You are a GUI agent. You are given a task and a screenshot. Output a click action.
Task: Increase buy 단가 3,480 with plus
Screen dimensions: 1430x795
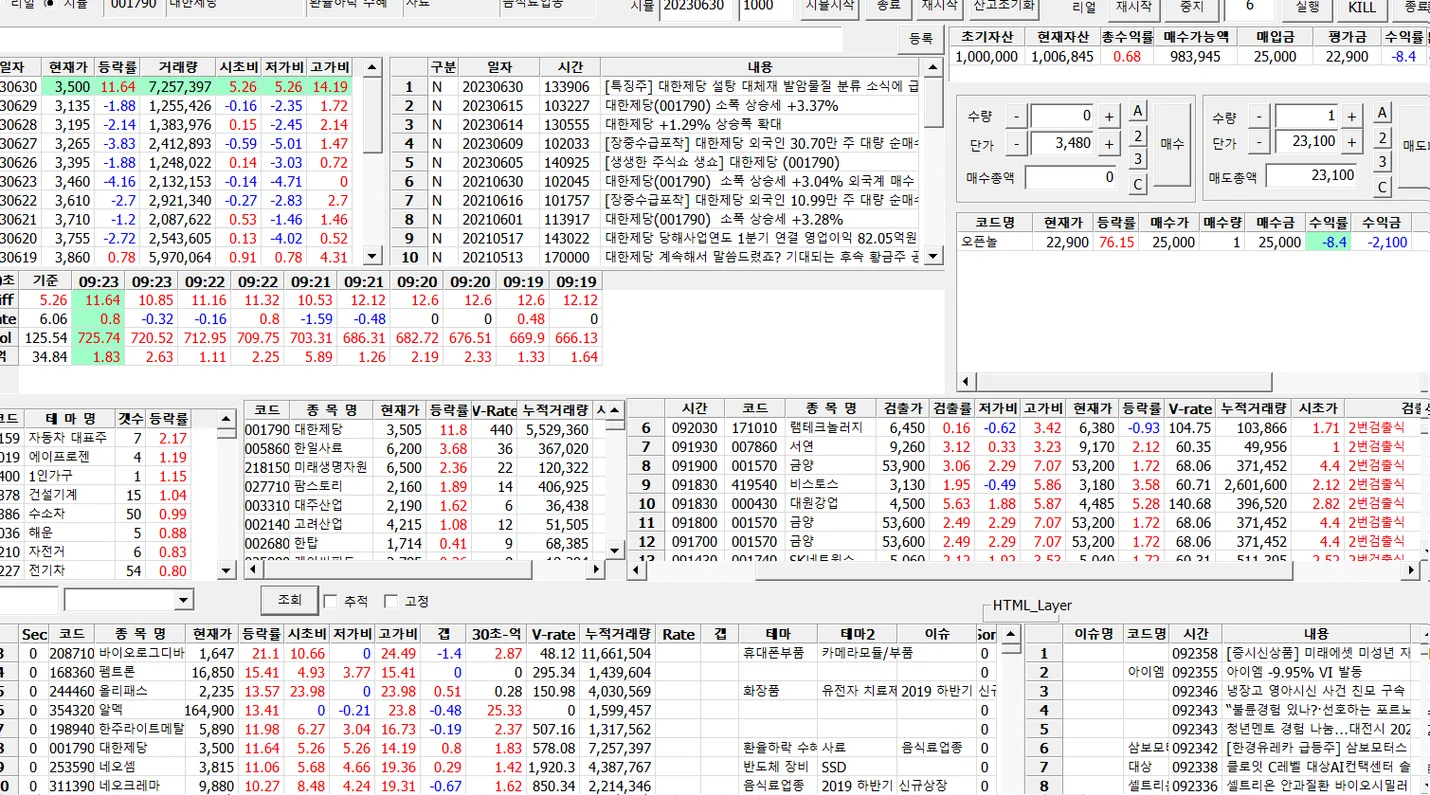click(x=1109, y=144)
